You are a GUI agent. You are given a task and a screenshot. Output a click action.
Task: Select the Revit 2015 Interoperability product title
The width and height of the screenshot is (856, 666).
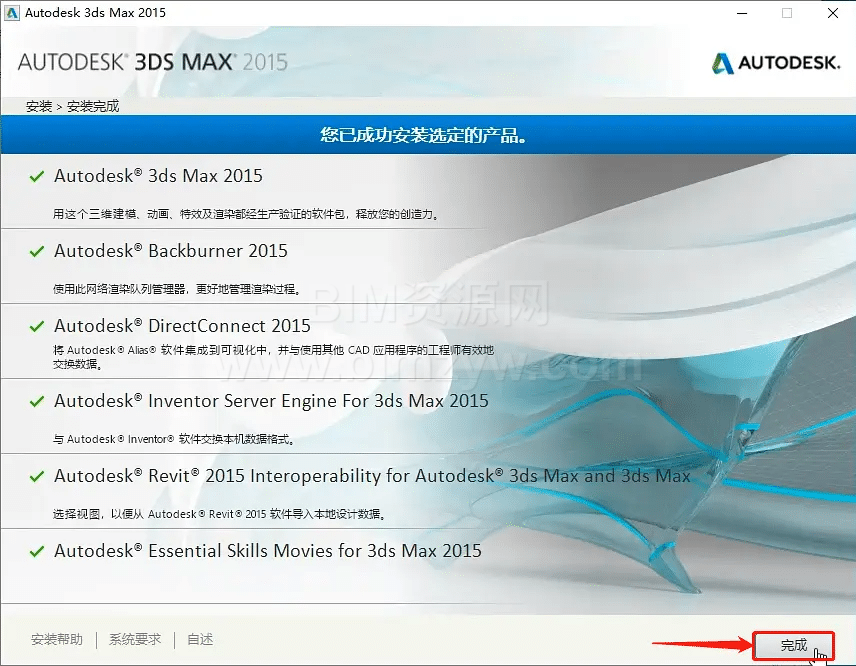coord(372,475)
